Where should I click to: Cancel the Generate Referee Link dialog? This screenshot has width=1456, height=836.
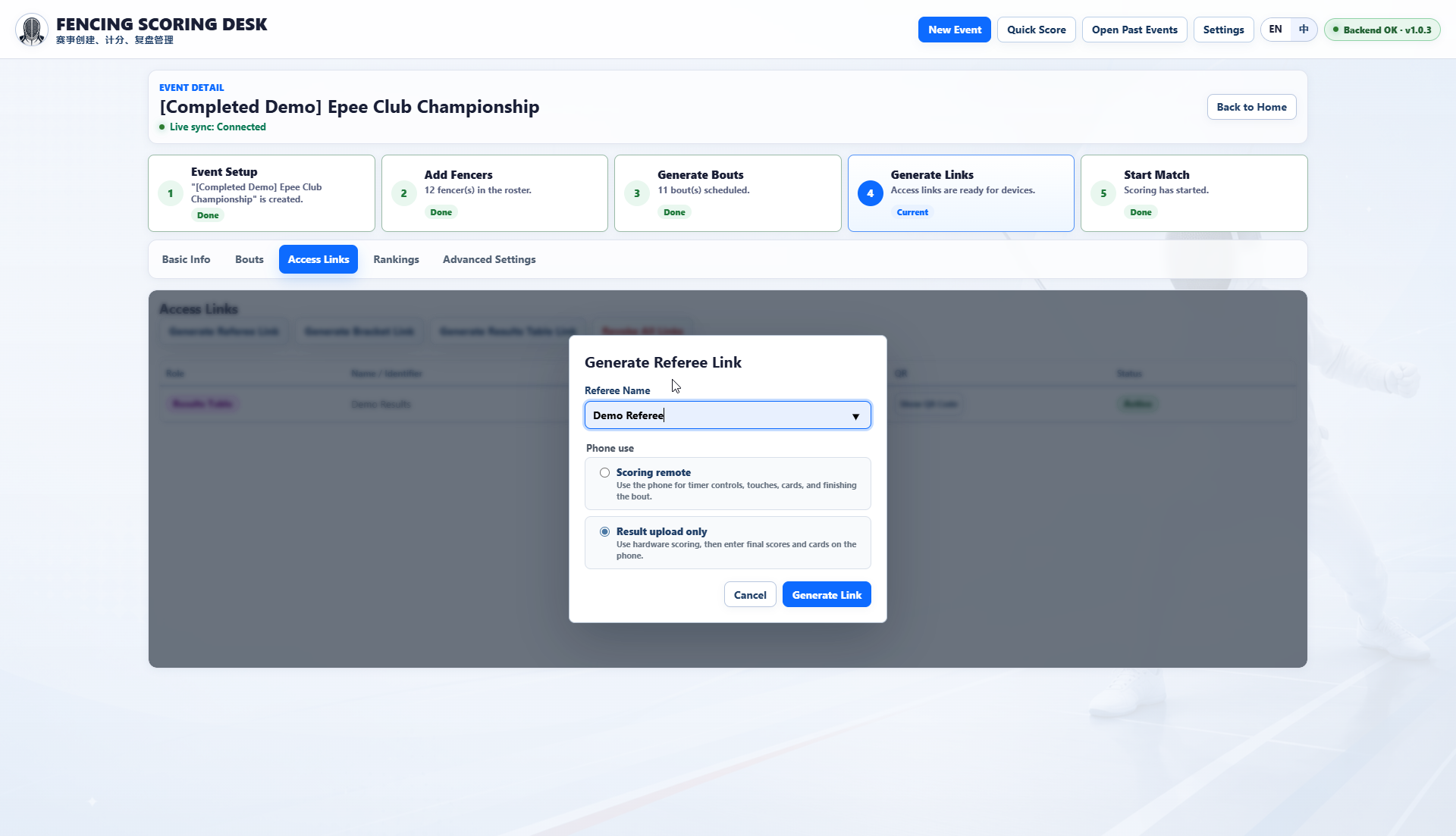pos(750,595)
